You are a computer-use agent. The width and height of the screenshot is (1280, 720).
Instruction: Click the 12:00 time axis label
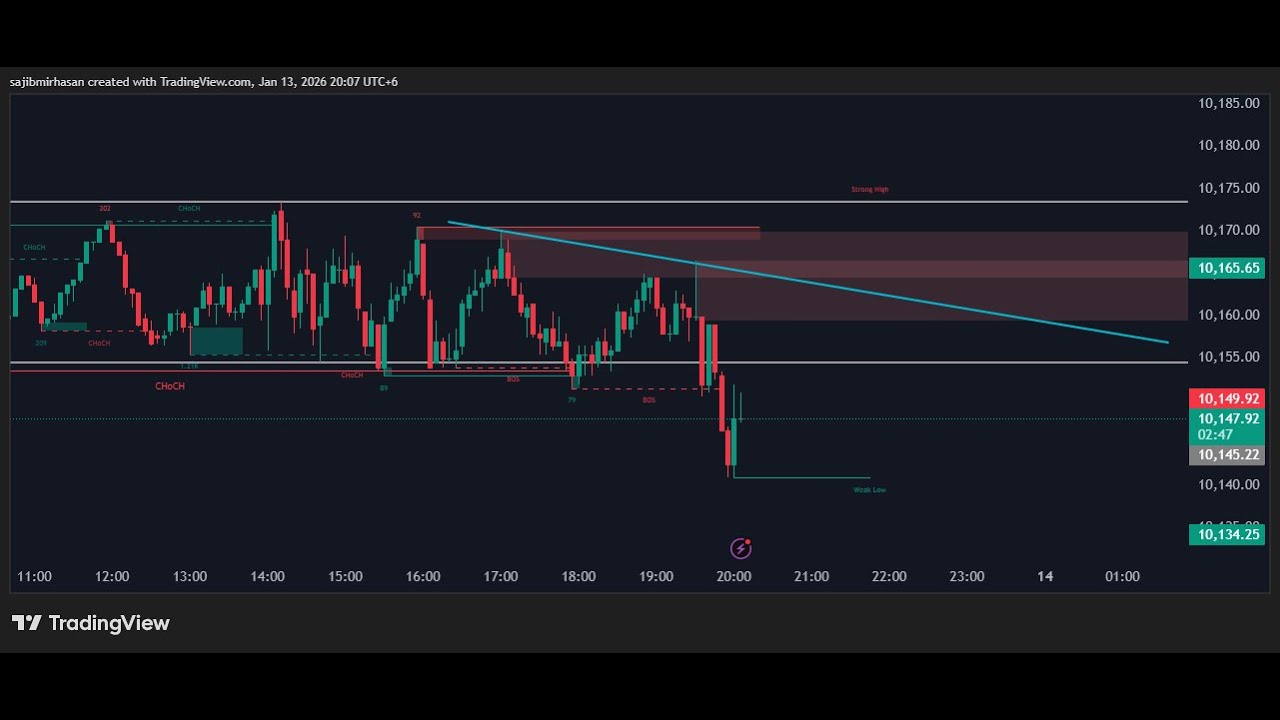(112, 577)
